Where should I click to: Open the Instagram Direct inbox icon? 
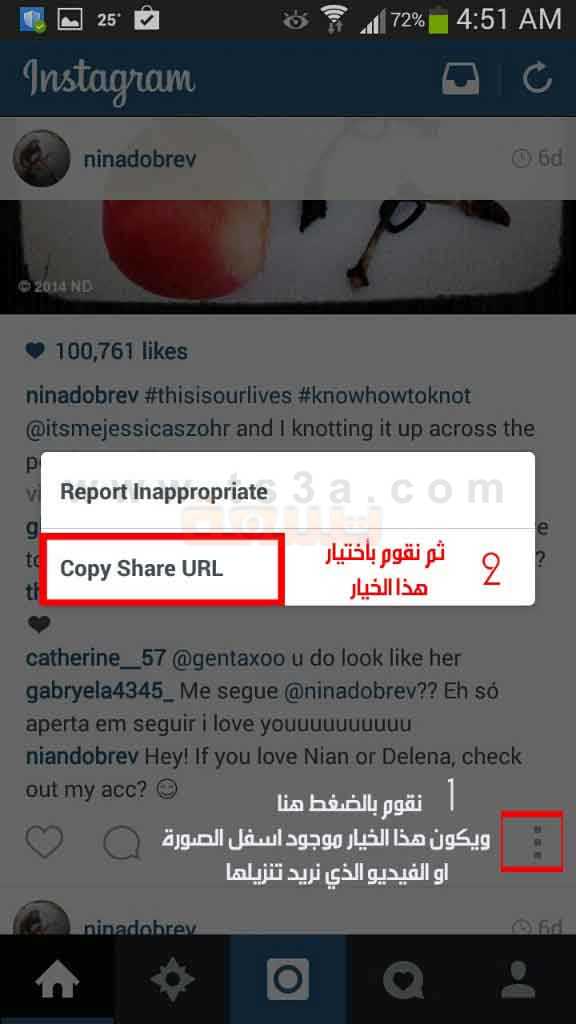pos(460,78)
